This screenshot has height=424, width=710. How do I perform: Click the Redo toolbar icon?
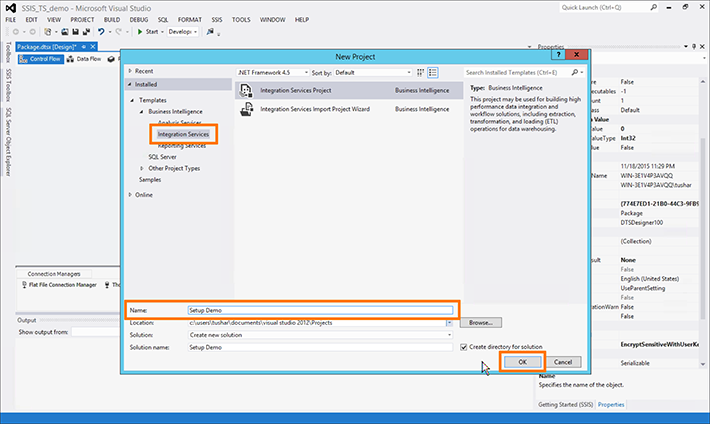click(x=119, y=32)
